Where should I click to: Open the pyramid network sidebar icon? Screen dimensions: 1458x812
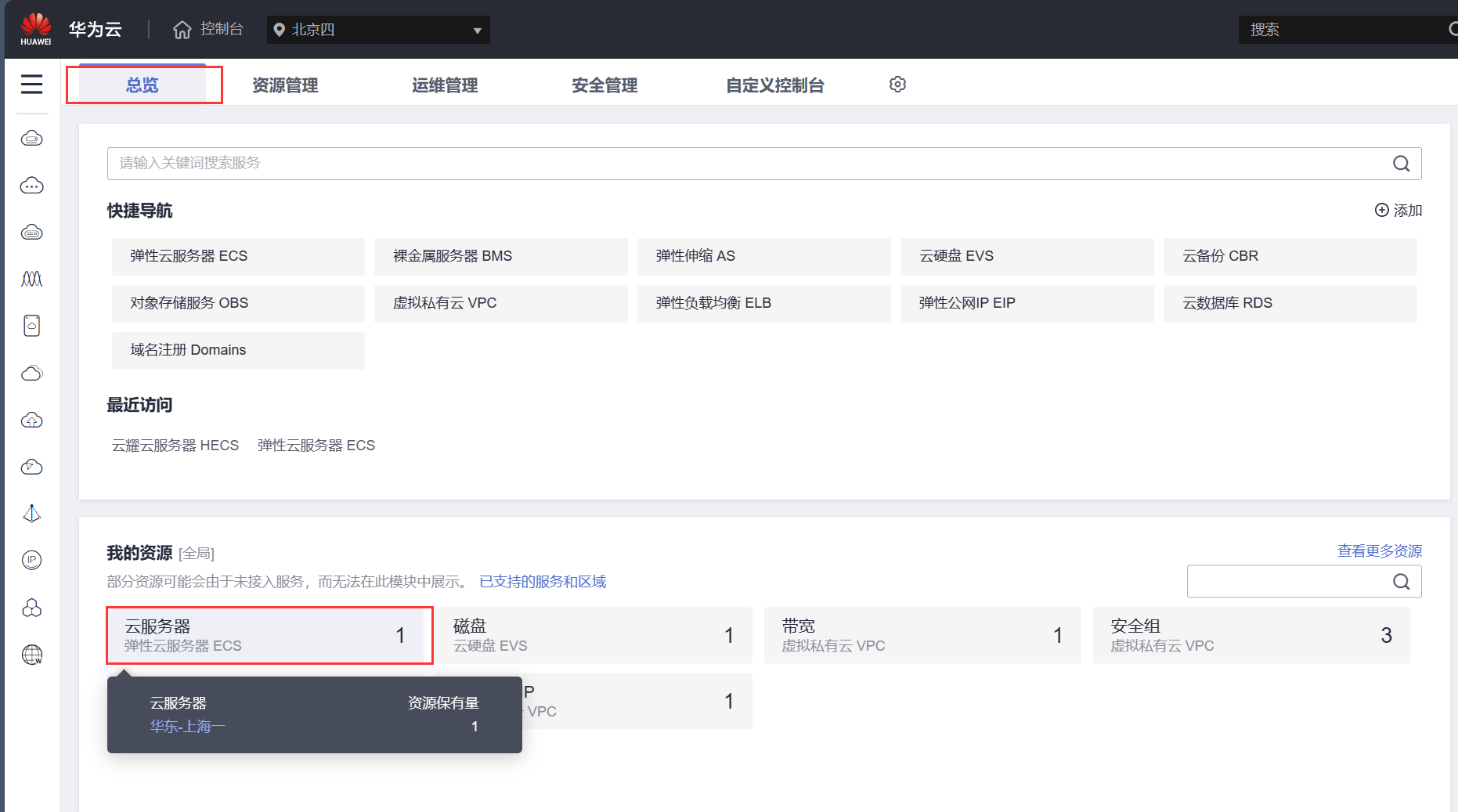[x=31, y=514]
